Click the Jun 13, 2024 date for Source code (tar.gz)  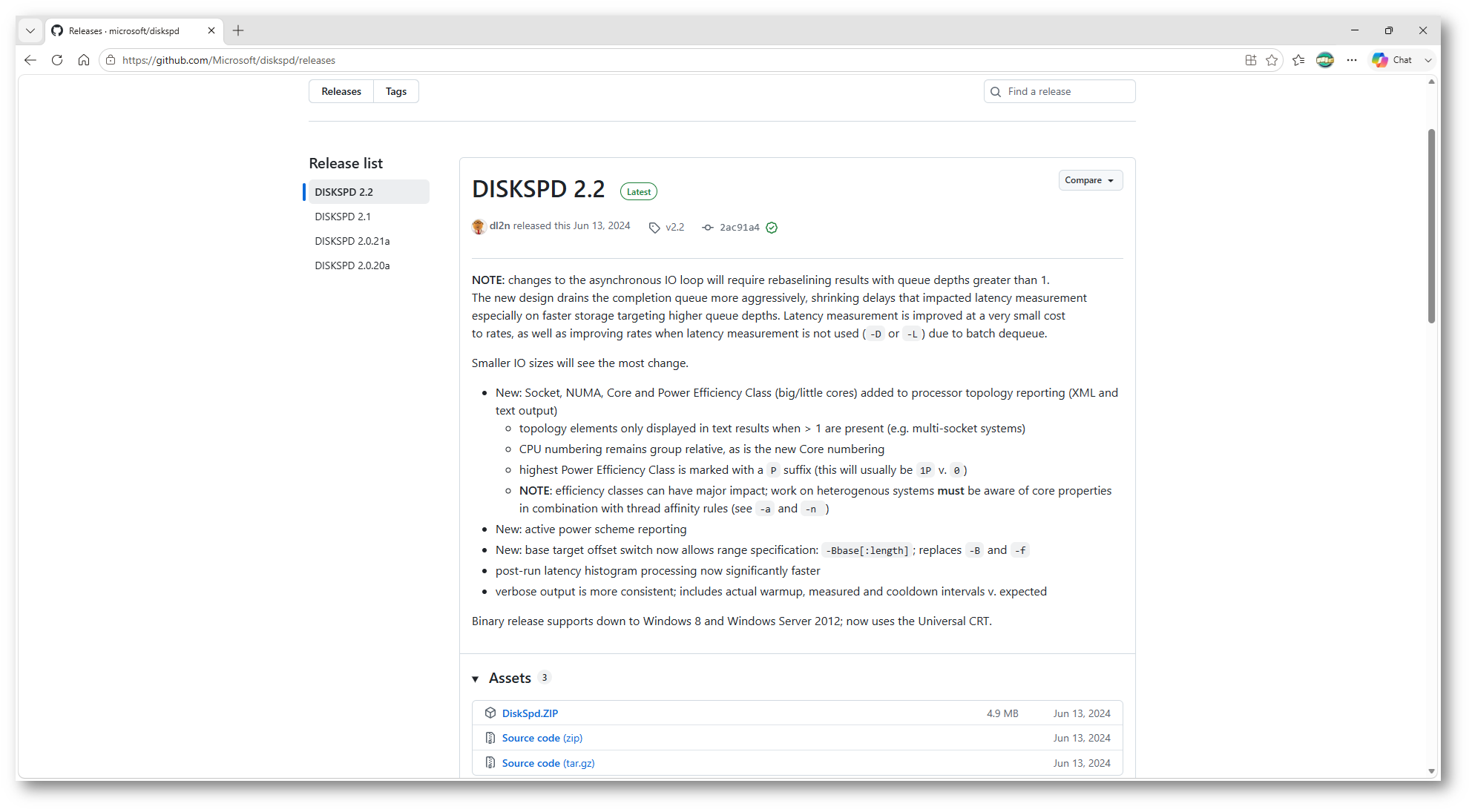point(1082,763)
